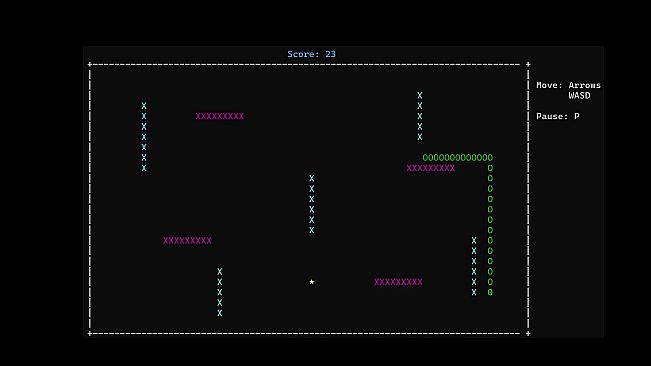Click the green snake's horizontal body segment
Image resolution: width=651 pixels, height=366 pixels.
pos(458,158)
